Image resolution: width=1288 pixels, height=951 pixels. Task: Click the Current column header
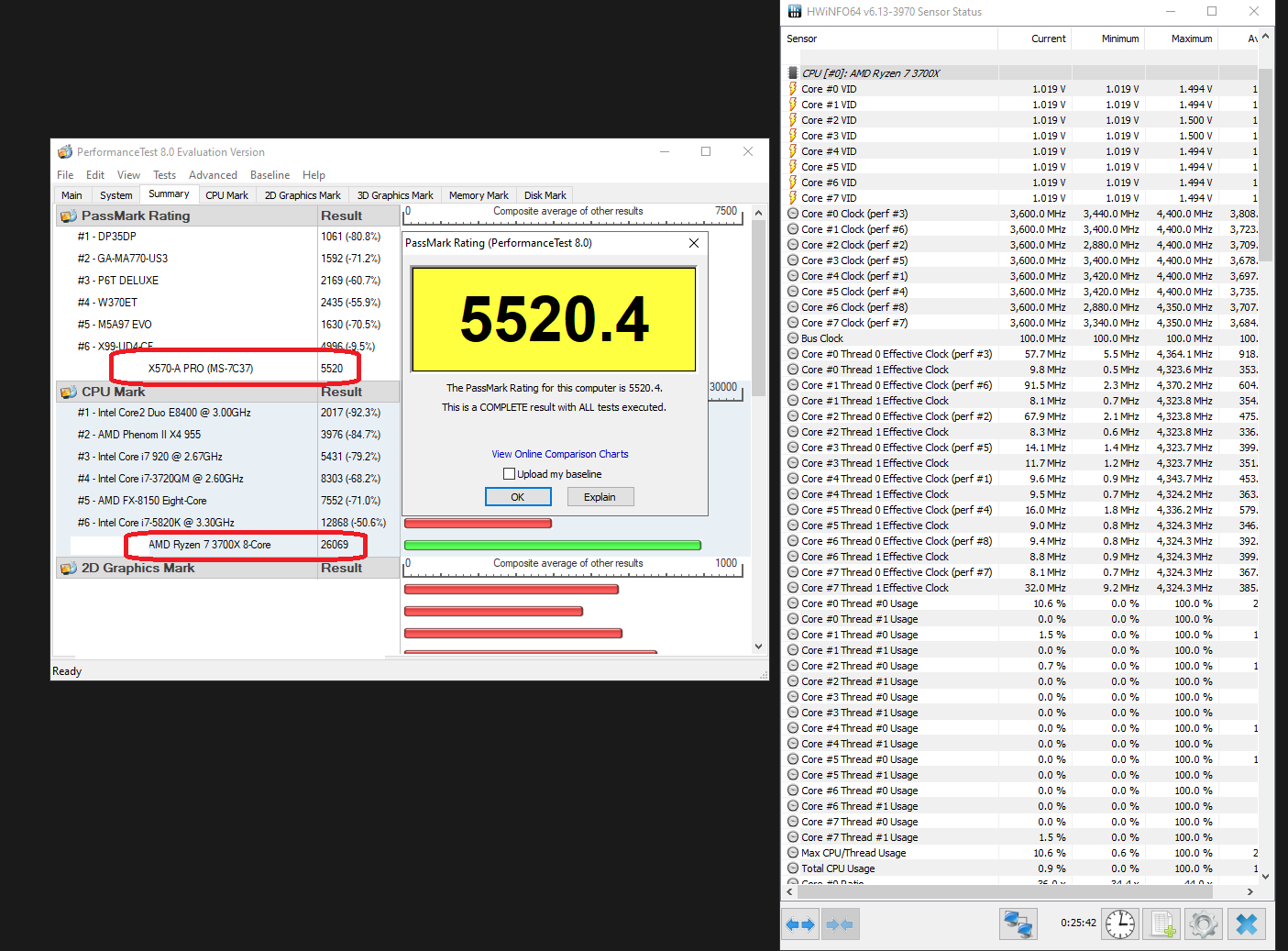click(1034, 39)
